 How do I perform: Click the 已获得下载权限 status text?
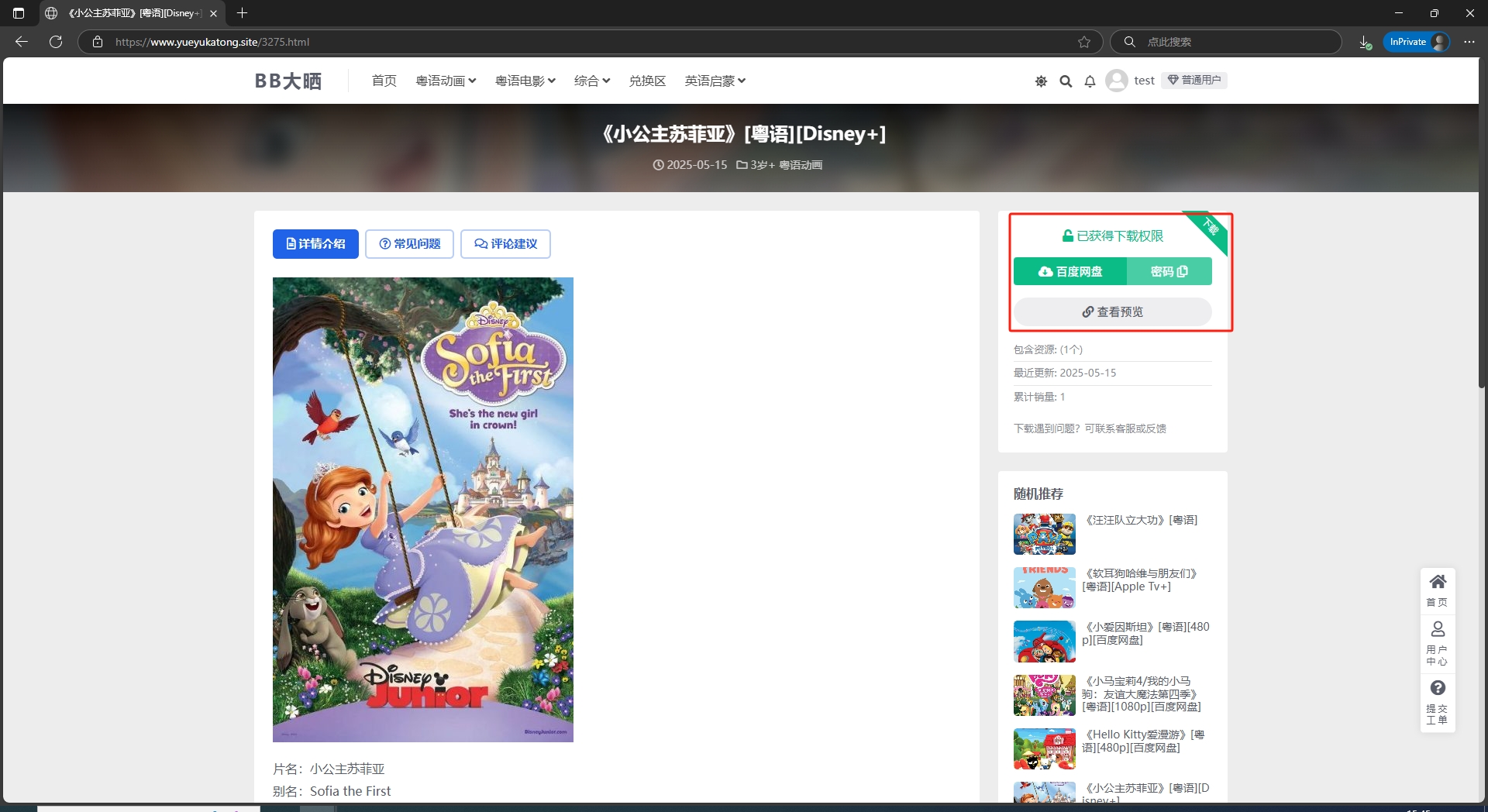[1113, 236]
